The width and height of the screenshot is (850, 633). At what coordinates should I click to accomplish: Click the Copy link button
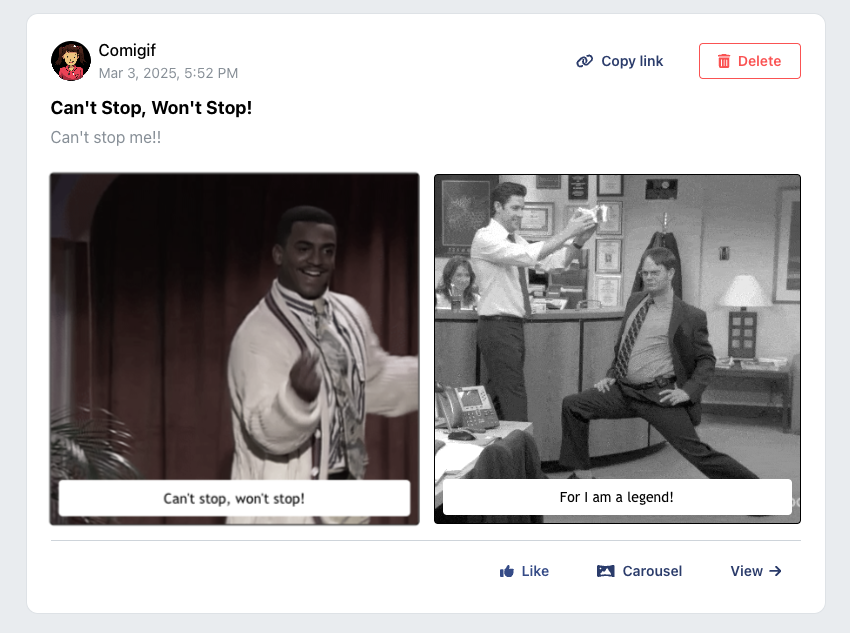620,61
